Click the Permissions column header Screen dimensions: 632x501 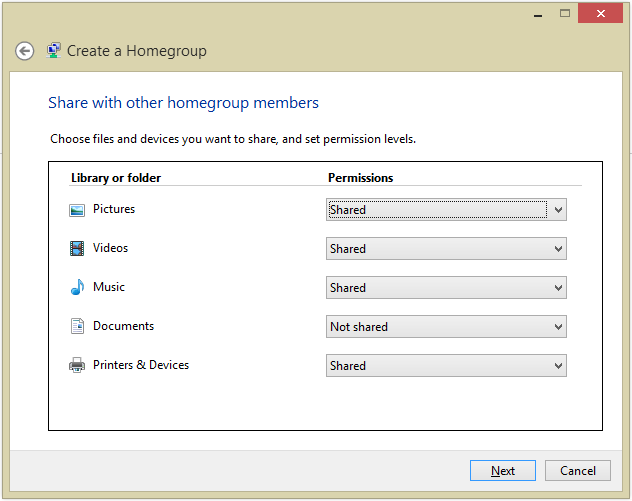[361, 178]
